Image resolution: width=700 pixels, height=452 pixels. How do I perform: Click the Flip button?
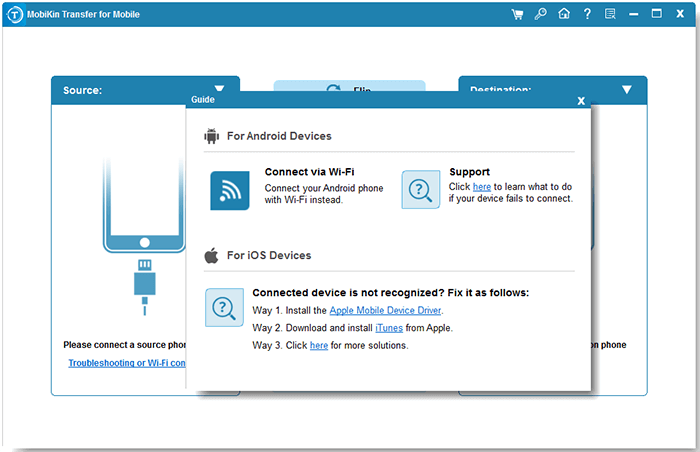349,87
